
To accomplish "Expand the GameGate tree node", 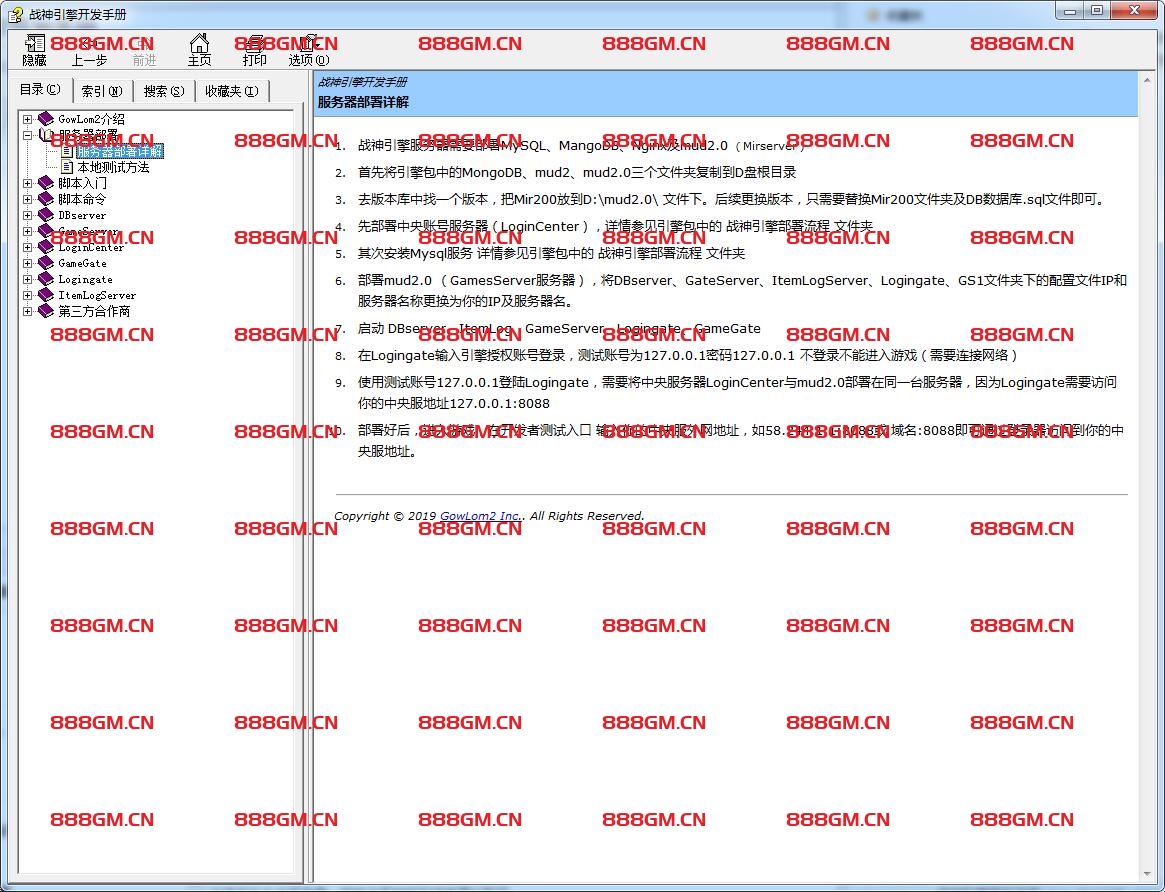I will pyautogui.click(x=27, y=263).
